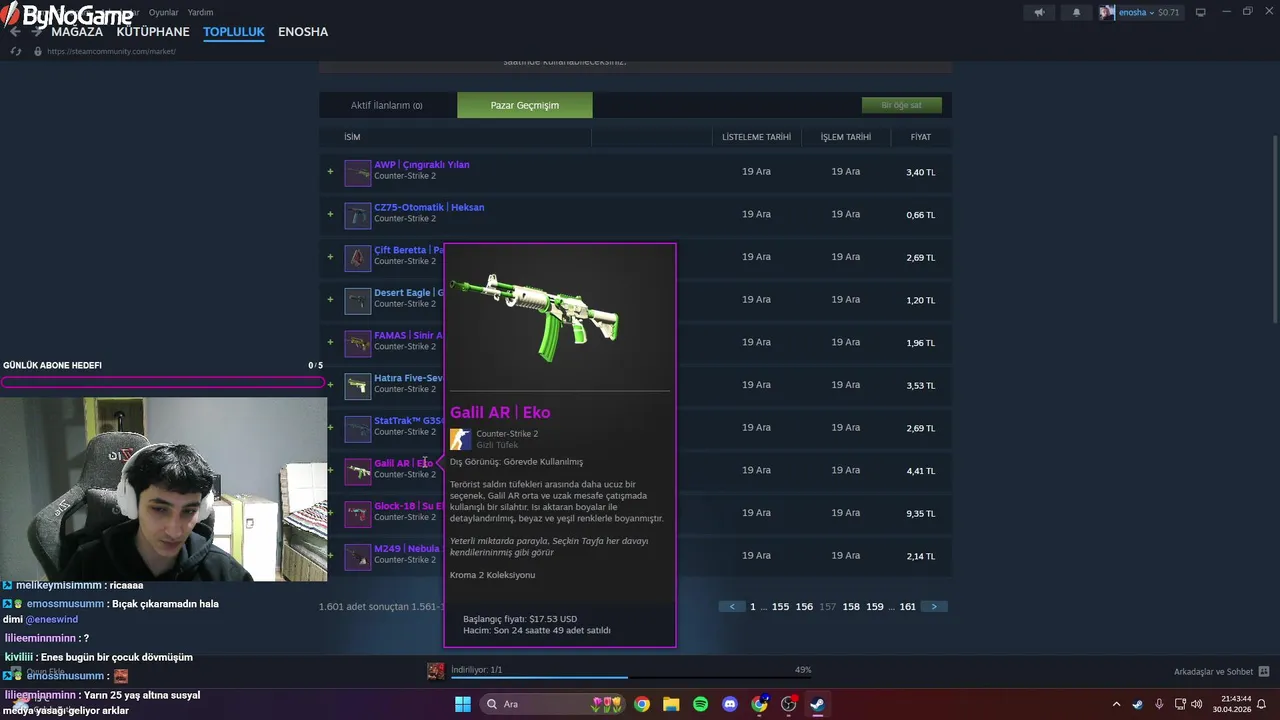Open the MAĞAZA menu
Image resolution: width=1280 pixels, height=720 pixels.
click(77, 32)
